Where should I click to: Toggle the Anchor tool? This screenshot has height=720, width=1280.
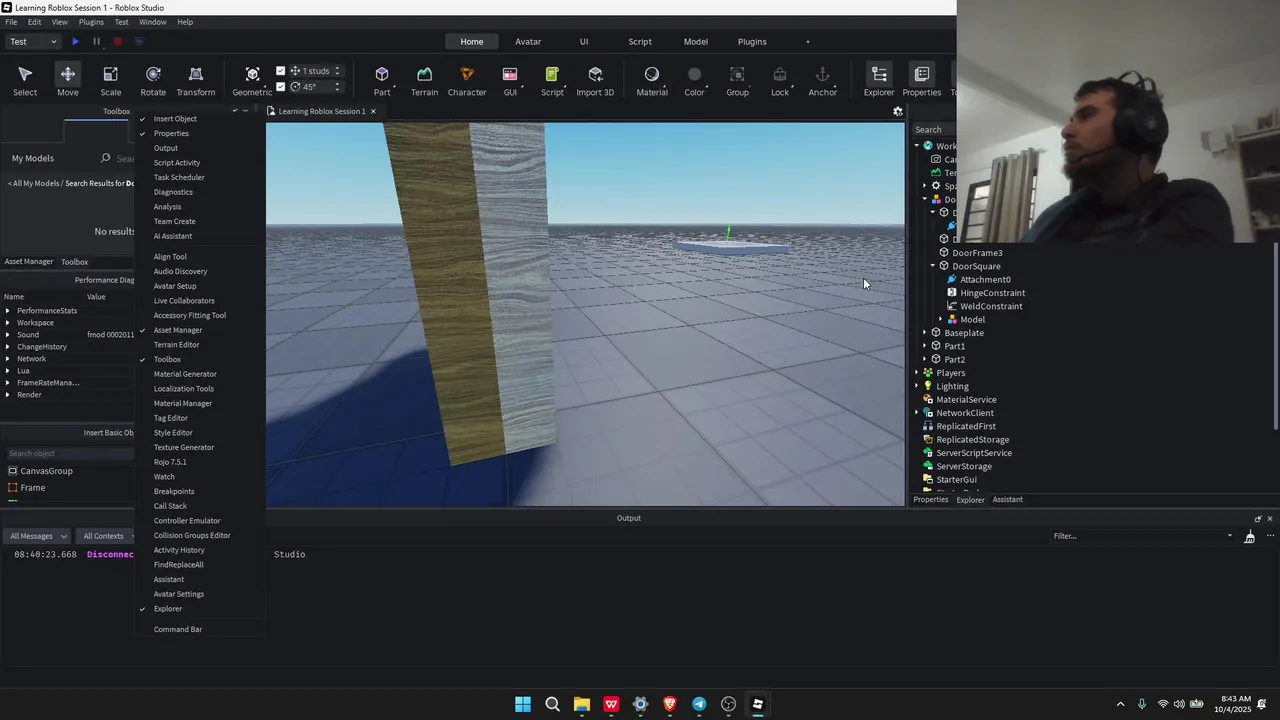pyautogui.click(x=822, y=81)
